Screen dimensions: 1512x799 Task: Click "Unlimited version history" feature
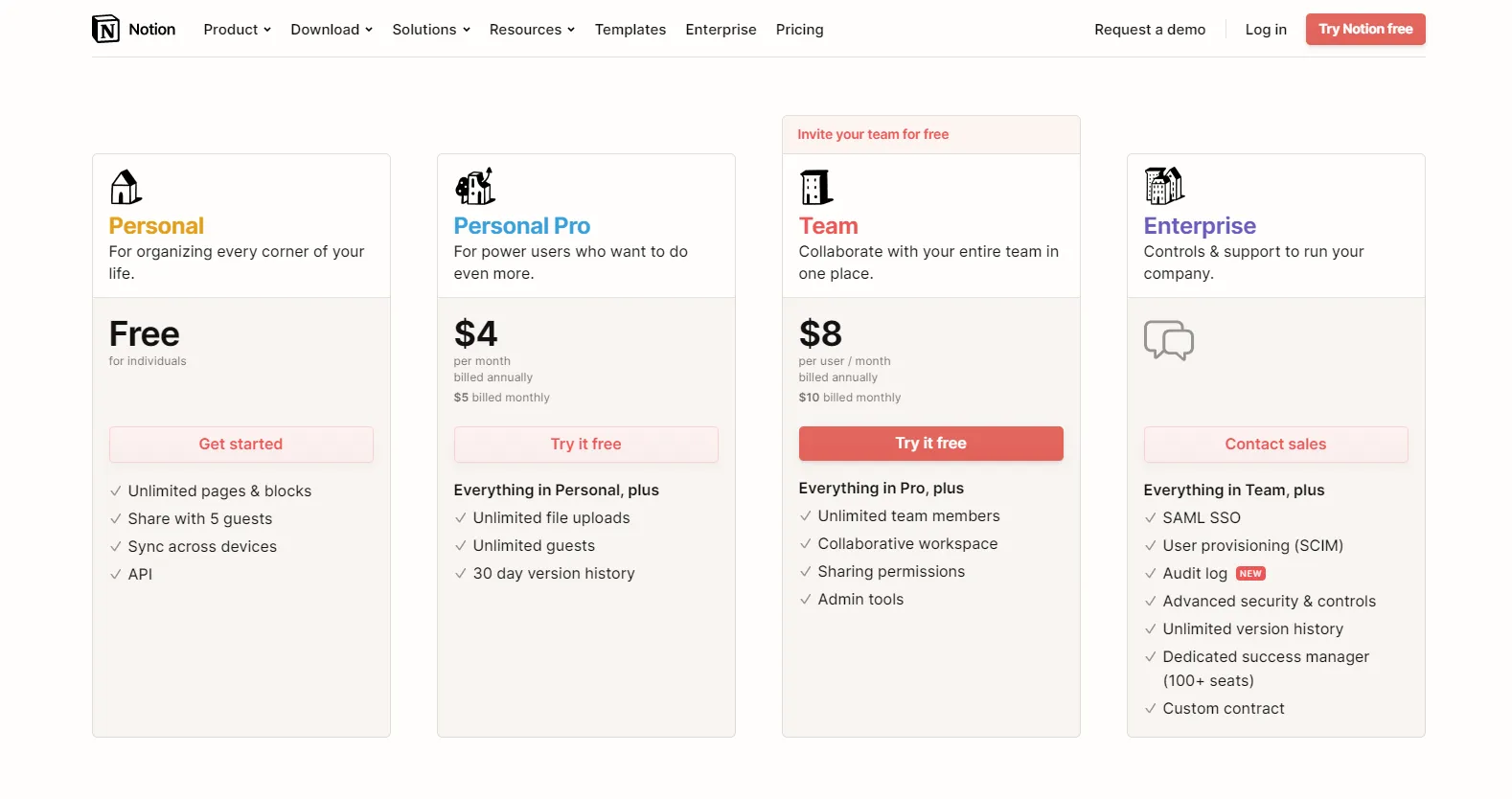[1253, 629]
